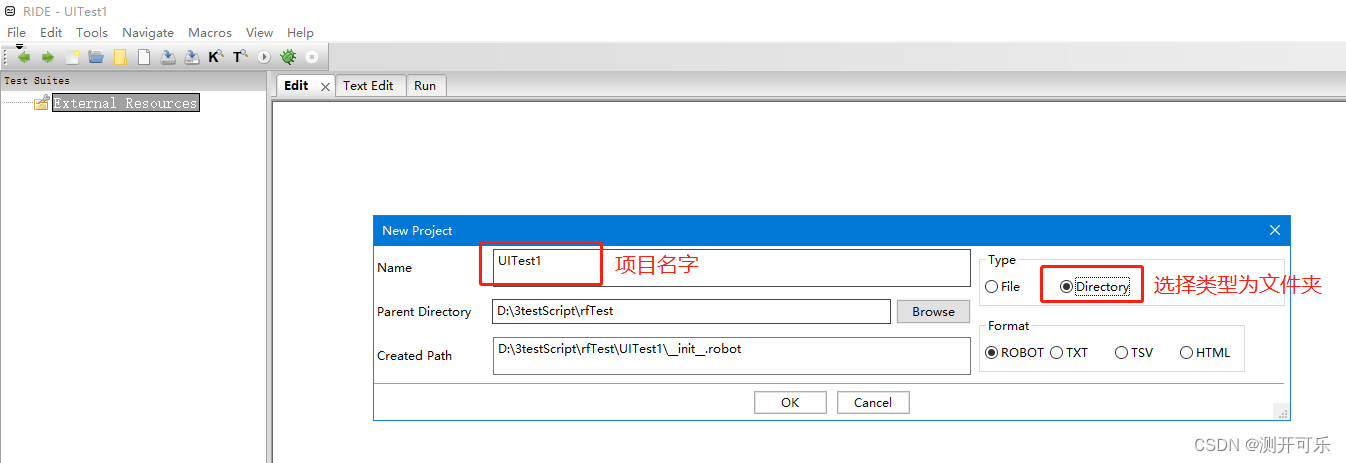Click the New Project toolbar icon
Screen dimensions: 1346x463
click(72, 57)
